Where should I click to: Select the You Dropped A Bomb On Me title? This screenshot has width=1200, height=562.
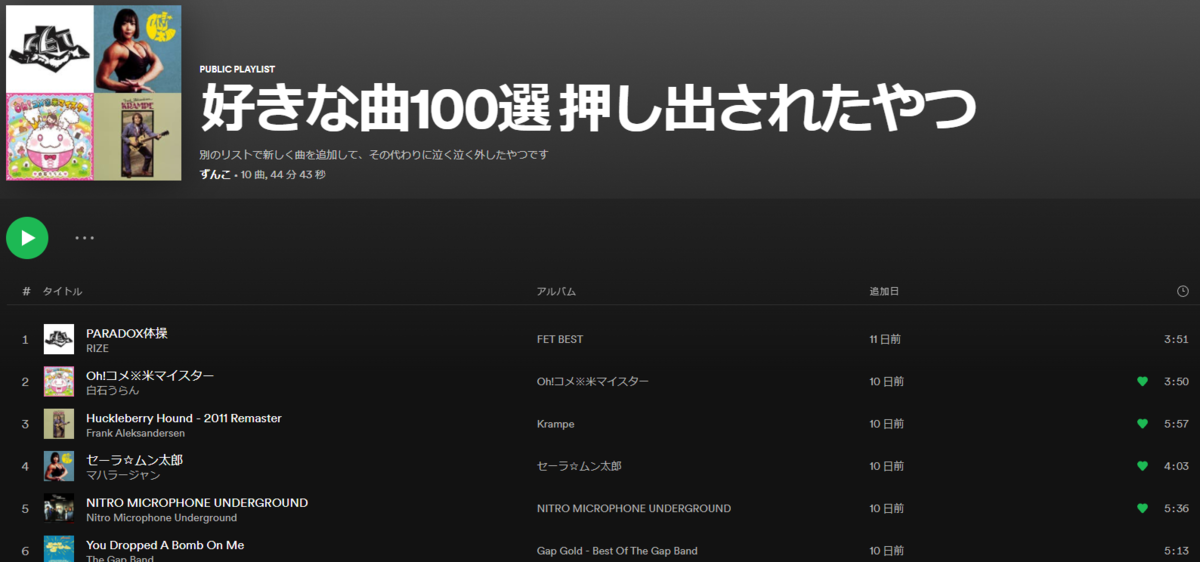[x=165, y=545]
